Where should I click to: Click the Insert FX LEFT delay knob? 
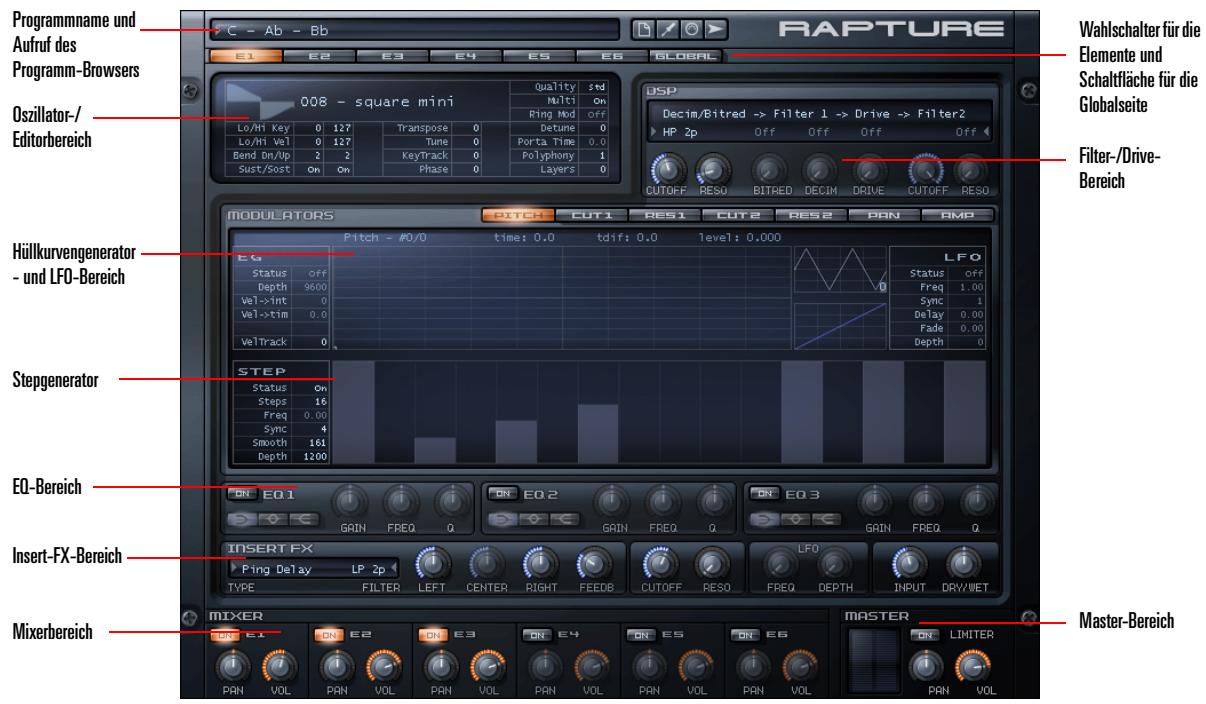(x=432, y=564)
